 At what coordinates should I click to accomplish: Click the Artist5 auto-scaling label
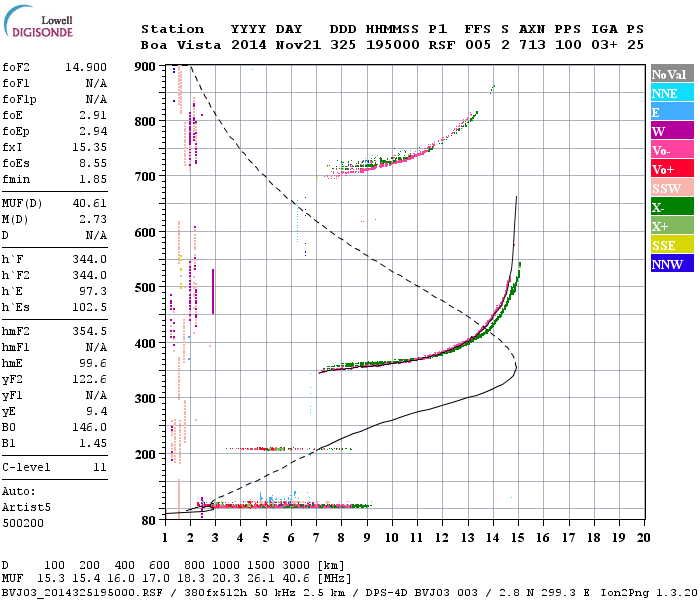click(26, 508)
